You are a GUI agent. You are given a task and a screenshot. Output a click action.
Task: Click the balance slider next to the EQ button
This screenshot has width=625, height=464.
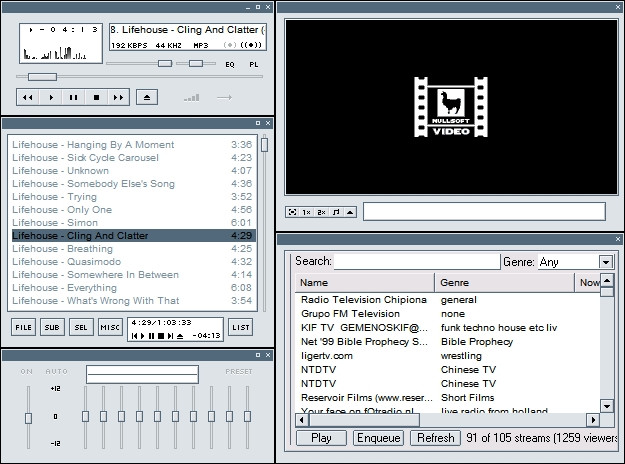pyautogui.click(x=196, y=63)
